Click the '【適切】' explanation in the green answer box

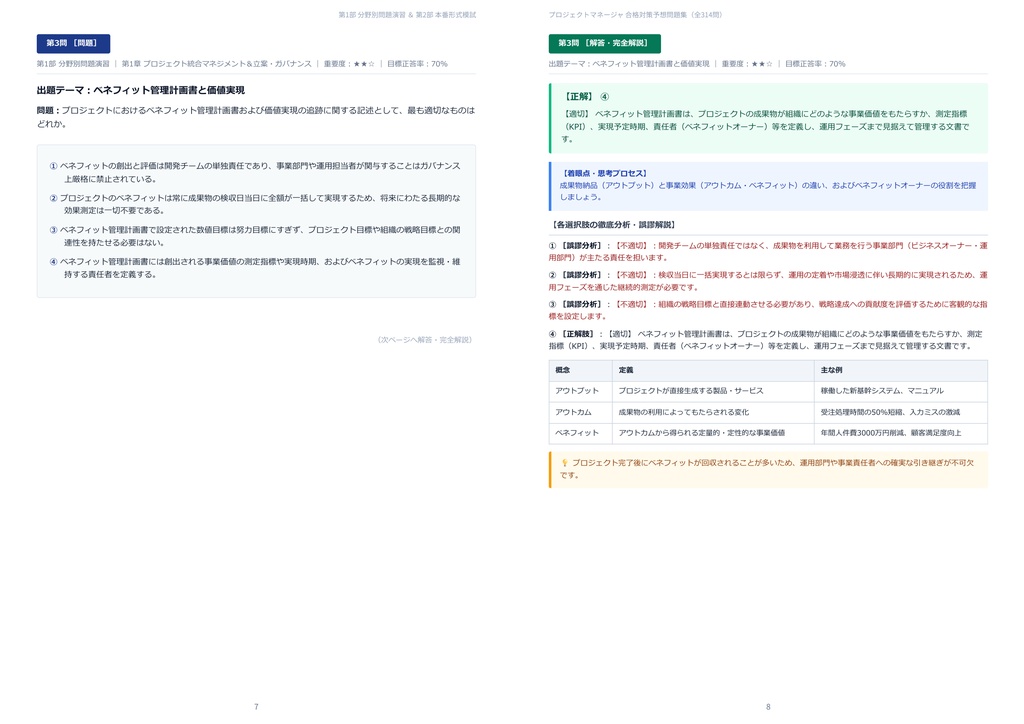point(765,126)
